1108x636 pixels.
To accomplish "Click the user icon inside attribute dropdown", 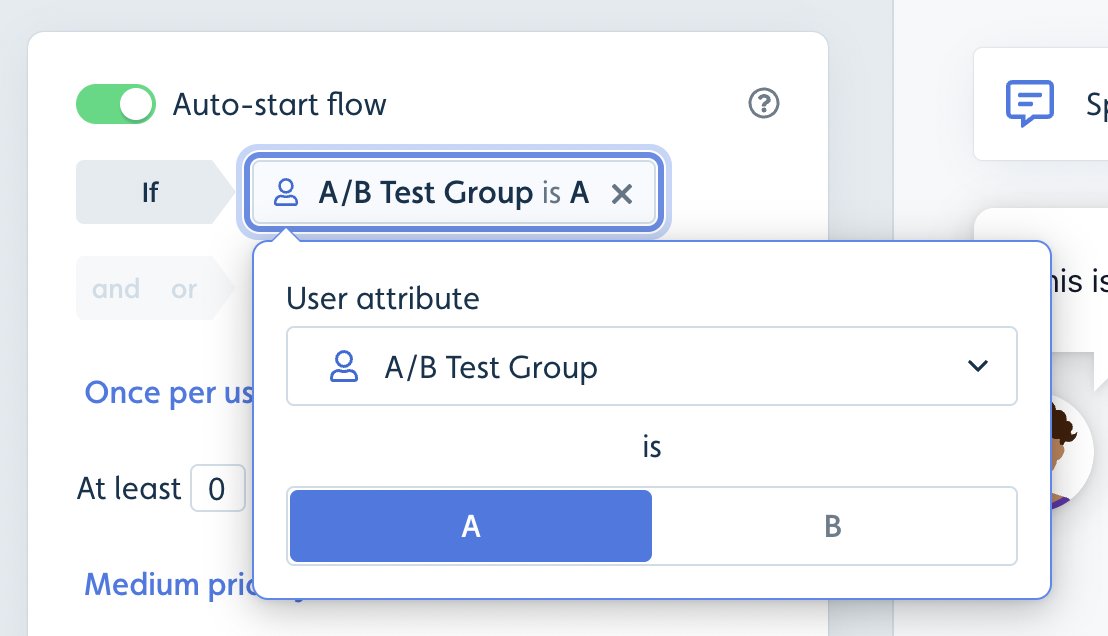I will [343, 366].
